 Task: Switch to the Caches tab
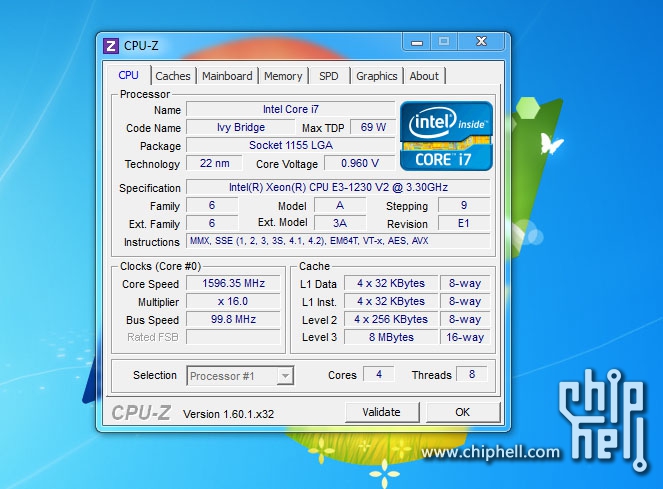click(x=173, y=76)
